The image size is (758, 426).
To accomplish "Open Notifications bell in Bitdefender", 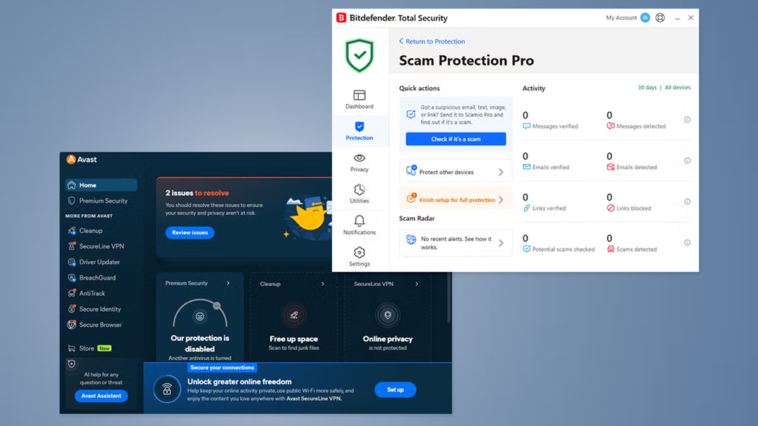I will point(359,225).
